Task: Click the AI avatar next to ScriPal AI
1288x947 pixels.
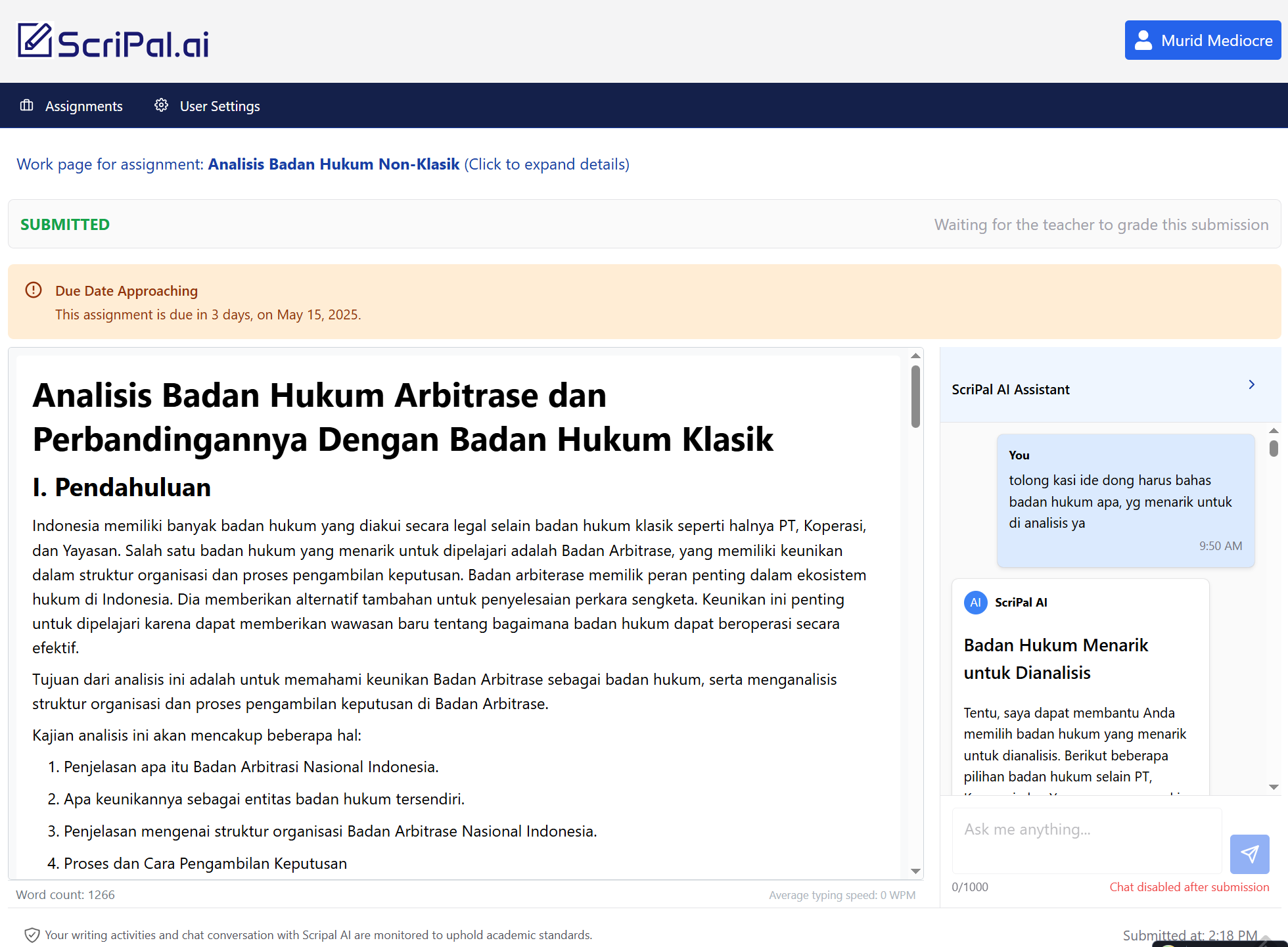Action: pos(975,602)
